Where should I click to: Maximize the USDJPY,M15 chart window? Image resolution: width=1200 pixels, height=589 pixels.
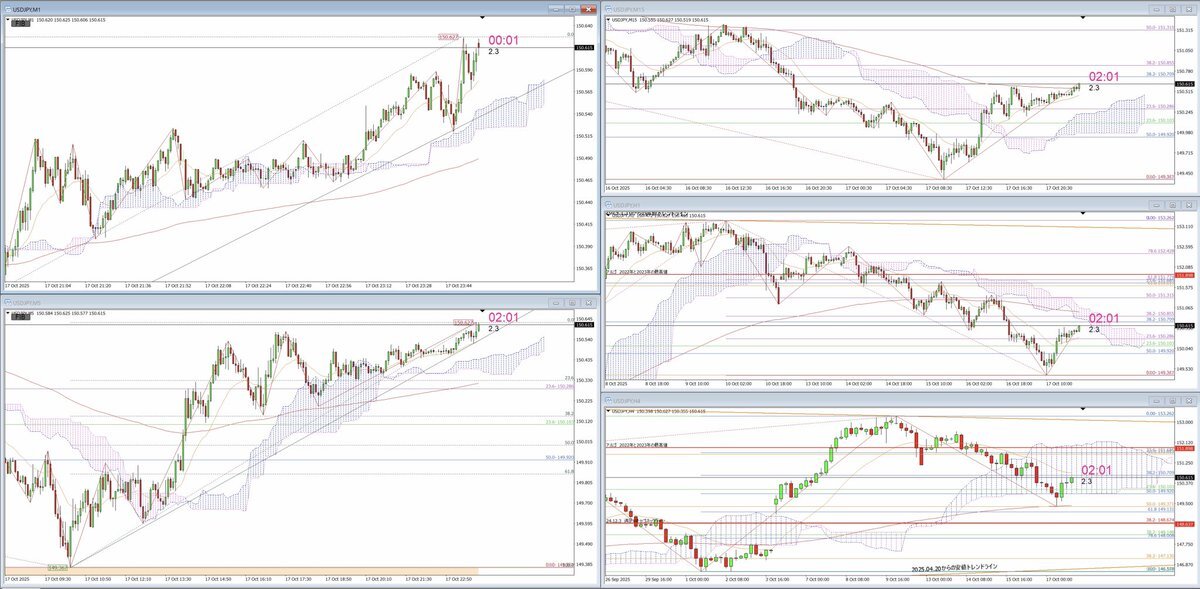[1173, 9]
